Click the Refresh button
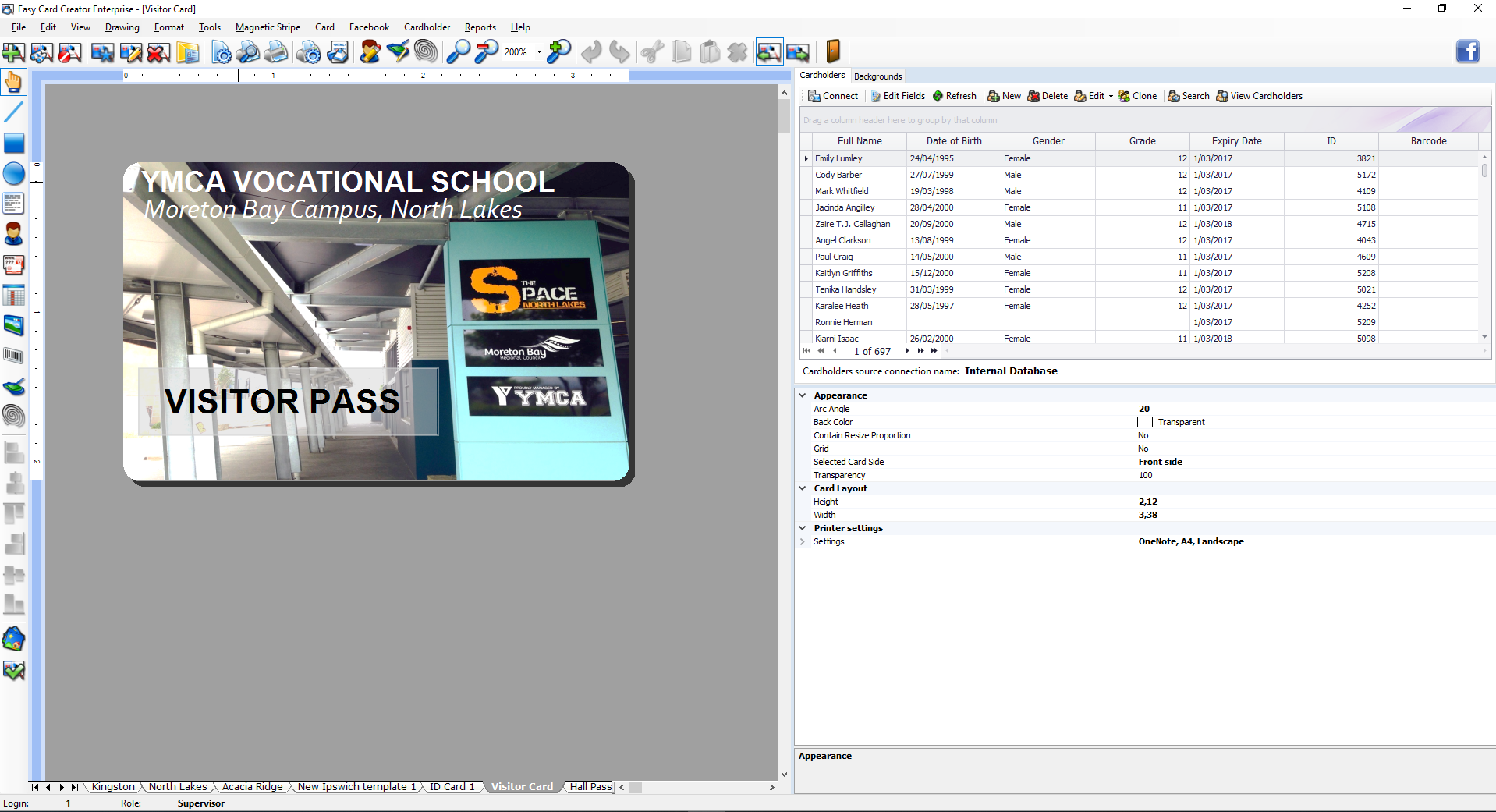The height and width of the screenshot is (812, 1496). pyautogui.click(x=955, y=96)
